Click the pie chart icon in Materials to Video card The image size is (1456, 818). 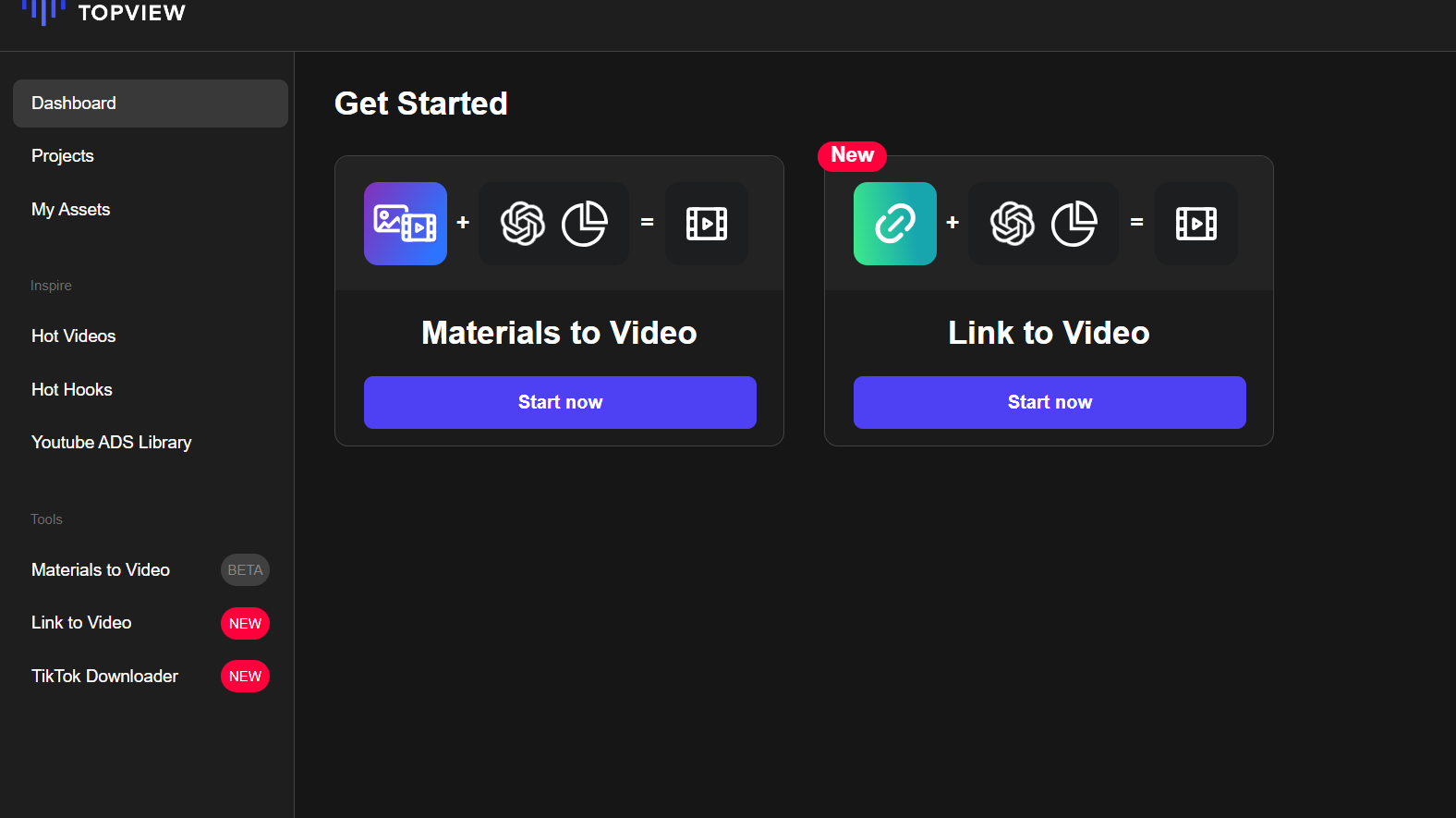point(585,224)
